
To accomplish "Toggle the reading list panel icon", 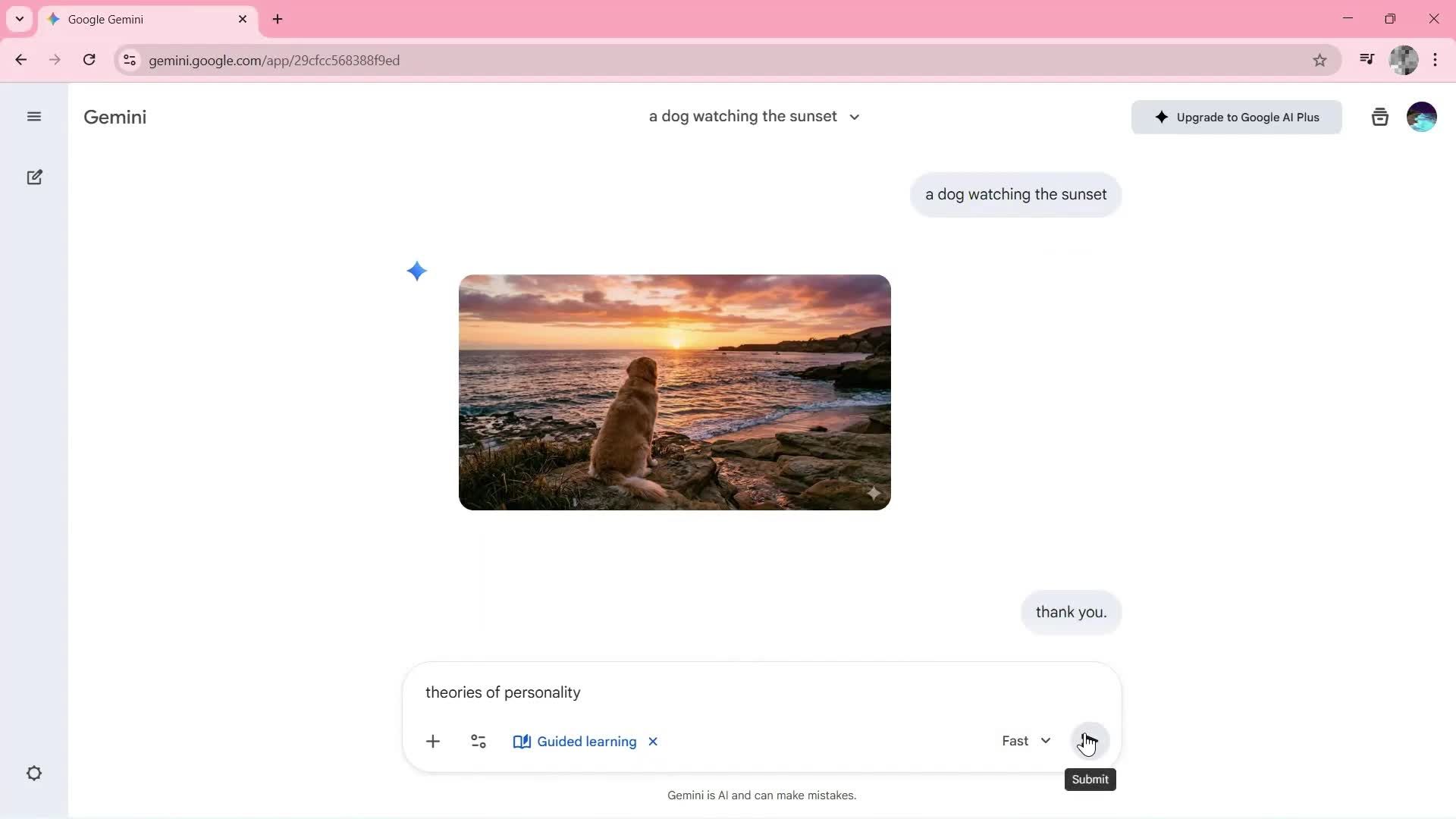I will click(x=1367, y=59).
